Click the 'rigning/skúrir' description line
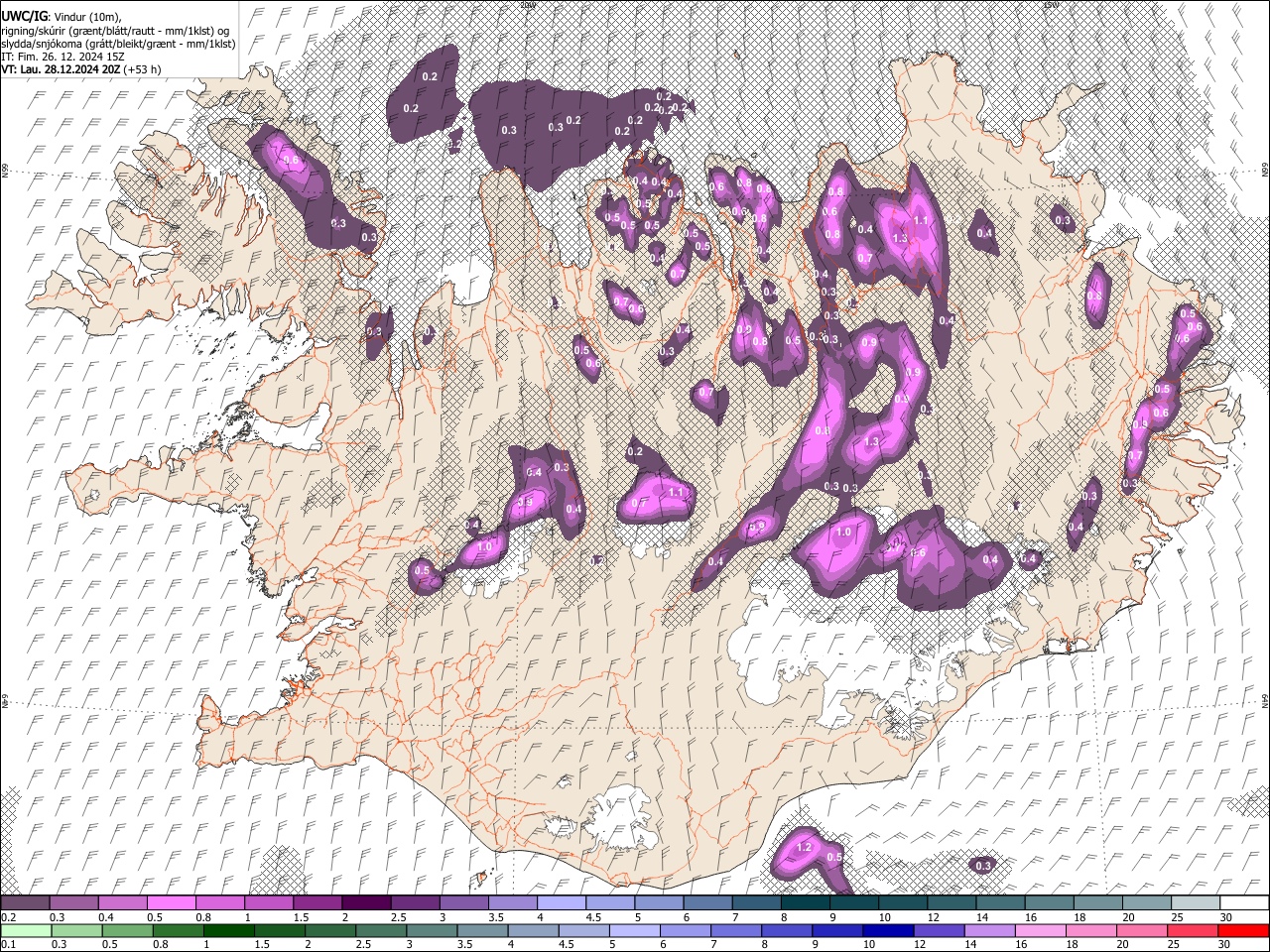Screen dimensions: 1270x952 point(117,30)
